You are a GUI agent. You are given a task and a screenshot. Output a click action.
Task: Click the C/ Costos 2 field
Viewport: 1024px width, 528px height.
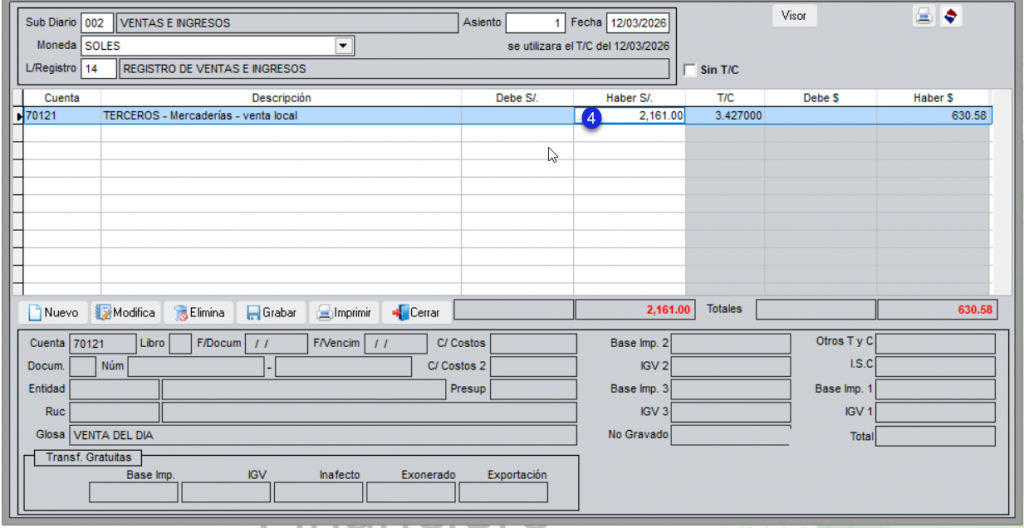534,367
